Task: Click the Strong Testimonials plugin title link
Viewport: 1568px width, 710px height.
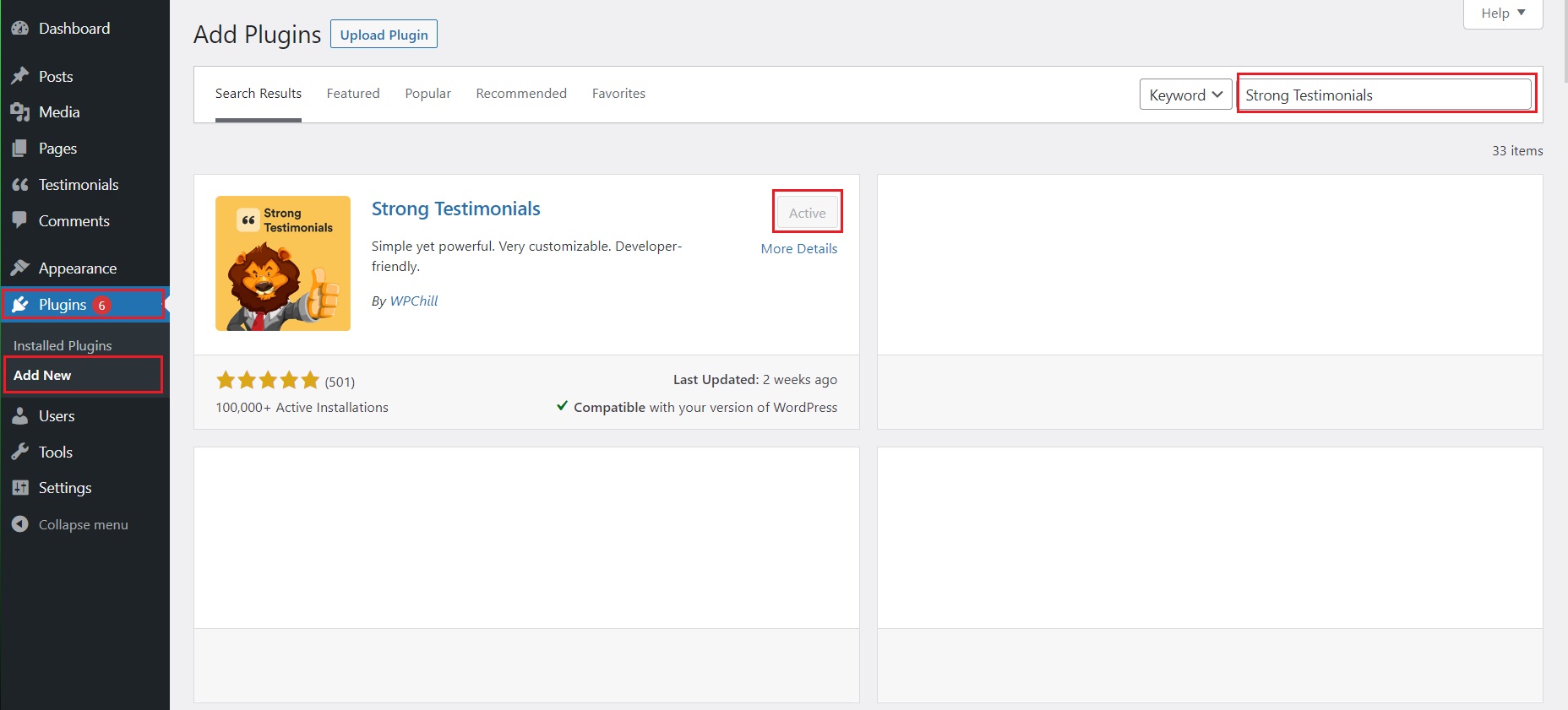Action: coord(456,209)
